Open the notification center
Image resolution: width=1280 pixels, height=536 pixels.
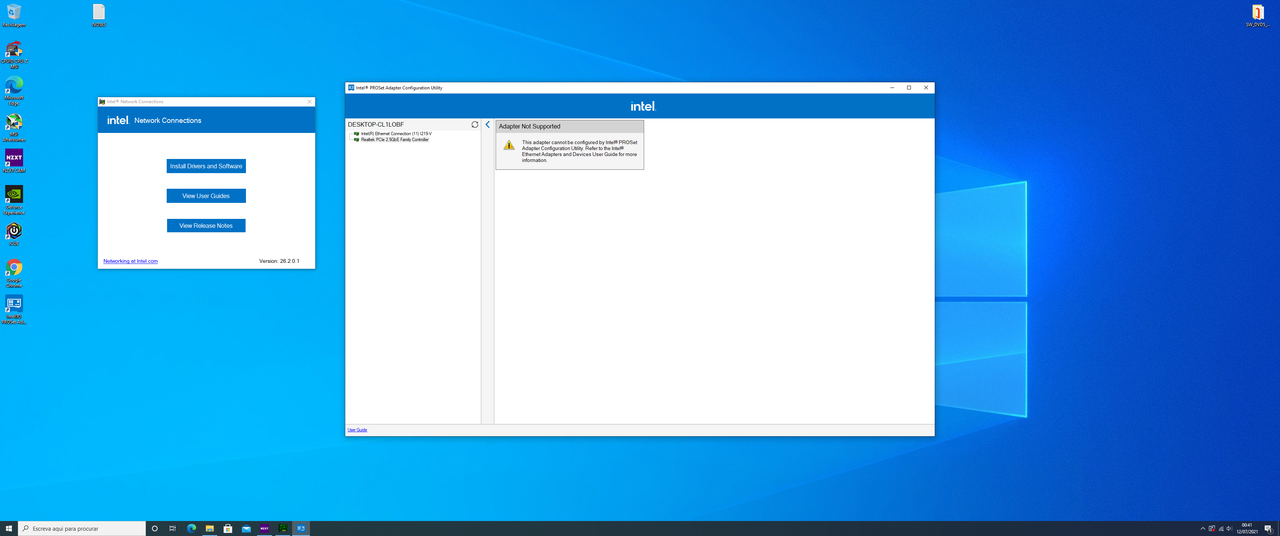tap(1267, 528)
